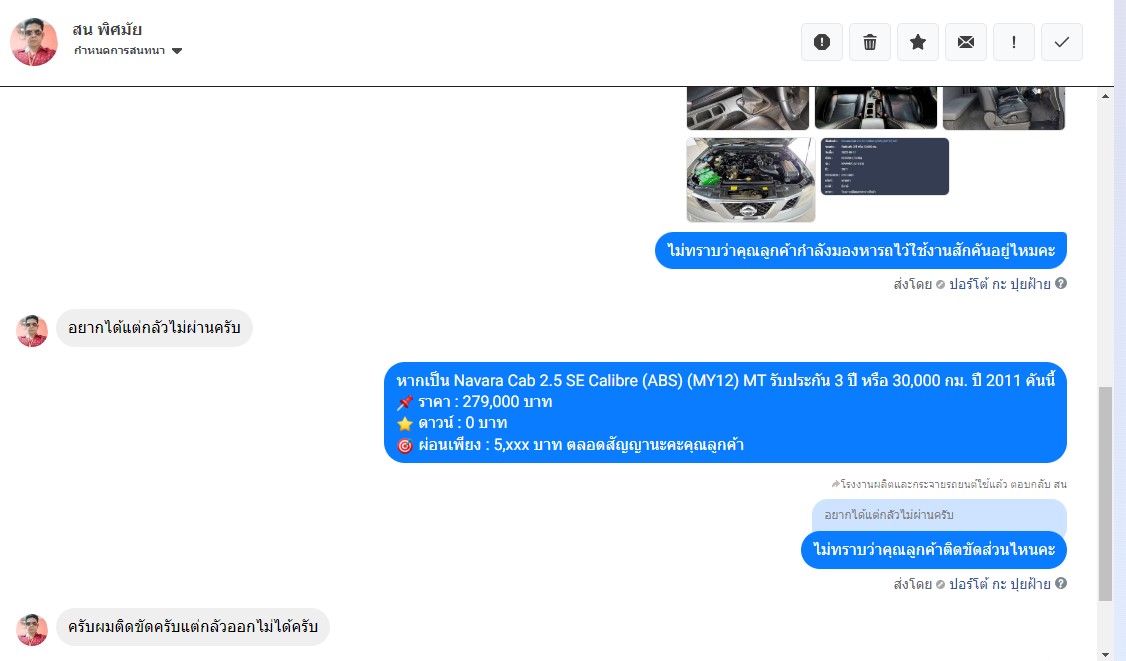
Task: Mark conversation done with checkmark icon
Action: pos(1061,42)
